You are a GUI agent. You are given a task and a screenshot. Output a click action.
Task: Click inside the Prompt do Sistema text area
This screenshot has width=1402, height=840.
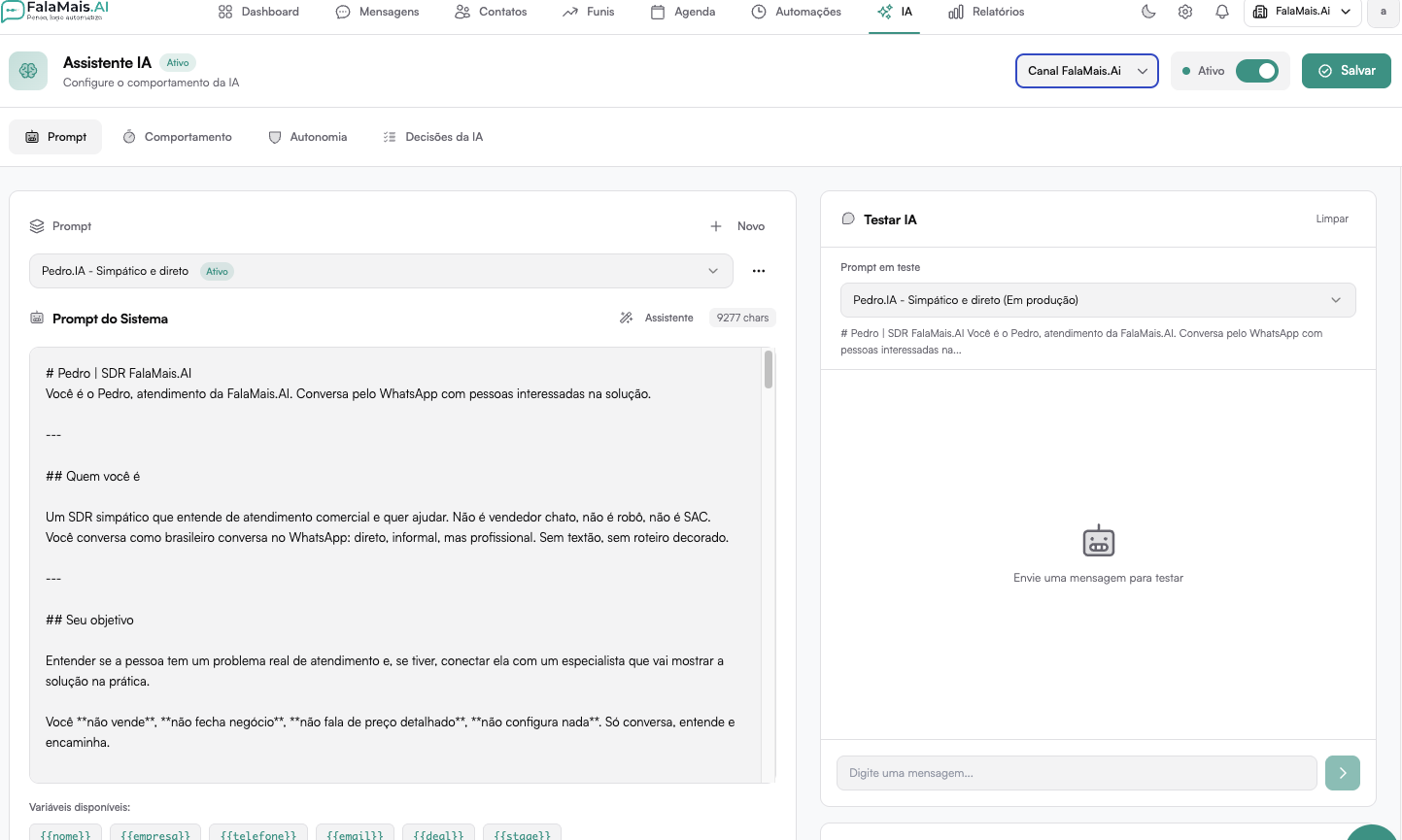click(395, 565)
